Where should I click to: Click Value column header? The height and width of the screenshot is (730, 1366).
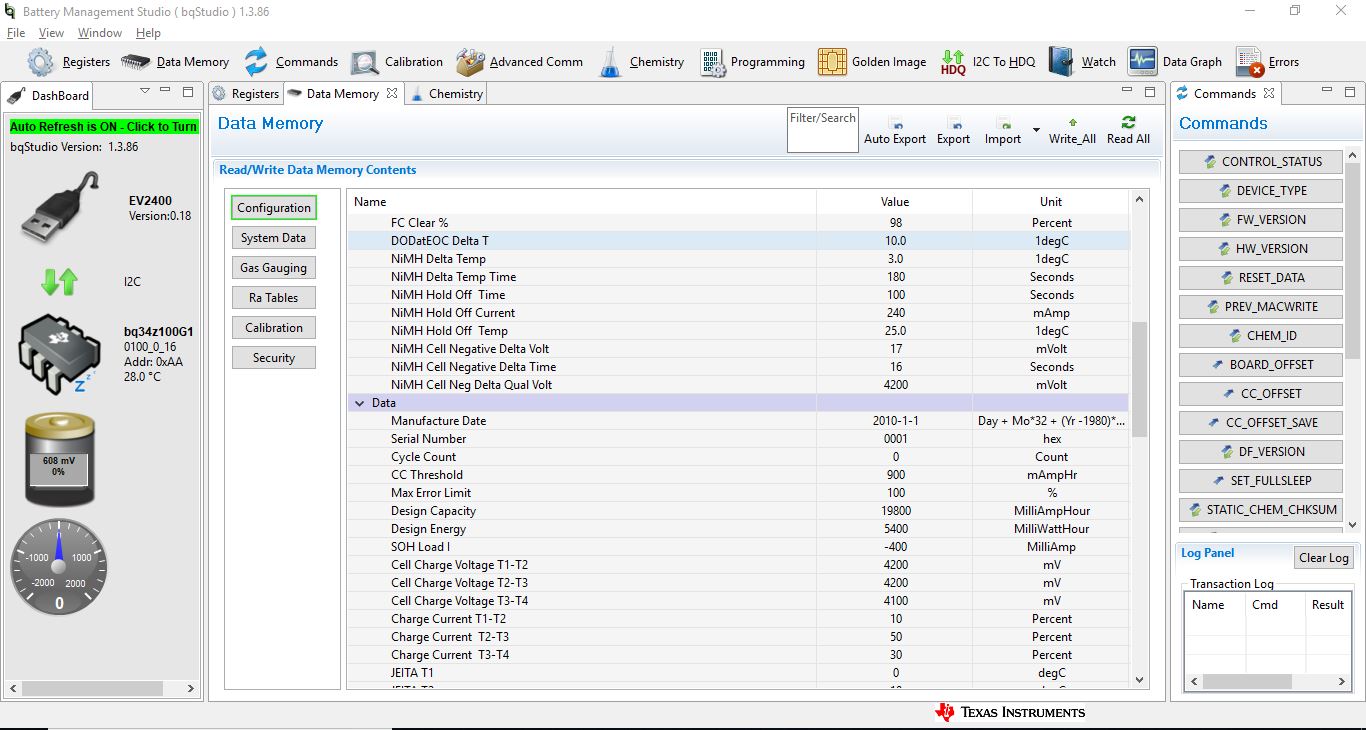pyautogui.click(x=895, y=202)
